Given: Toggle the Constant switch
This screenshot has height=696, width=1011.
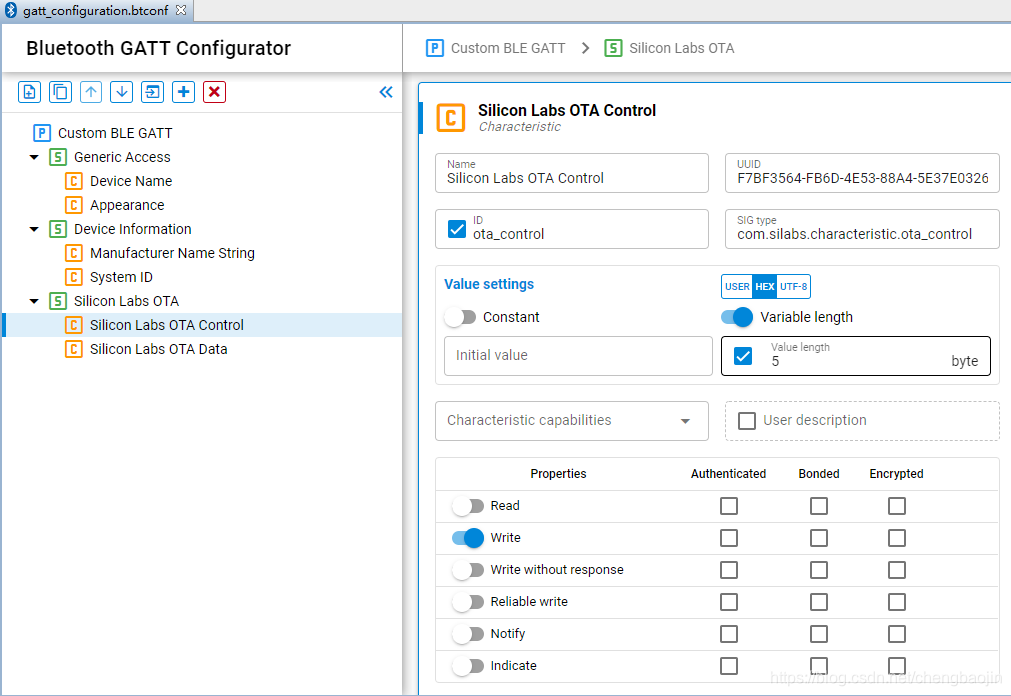Looking at the screenshot, I should point(460,317).
